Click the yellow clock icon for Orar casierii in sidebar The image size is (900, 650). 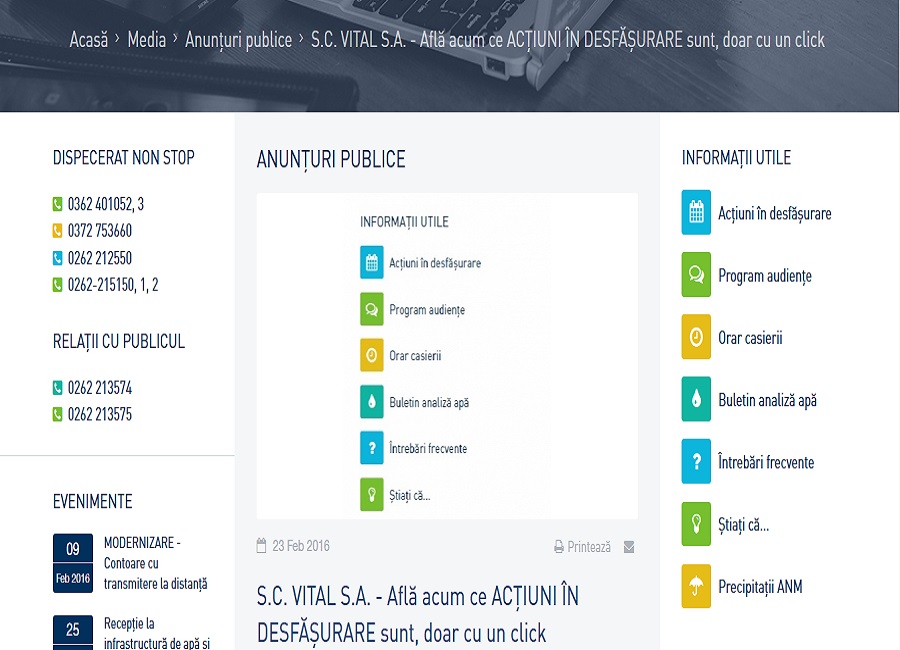pyautogui.click(x=696, y=336)
